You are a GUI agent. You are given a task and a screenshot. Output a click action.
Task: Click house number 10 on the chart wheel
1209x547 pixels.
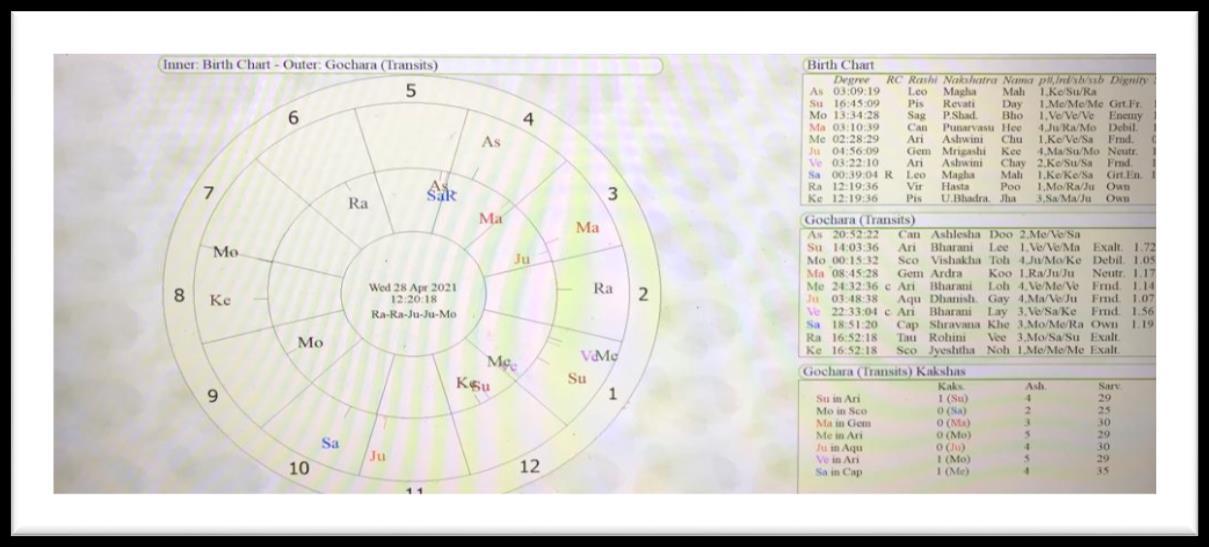point(299,468)
